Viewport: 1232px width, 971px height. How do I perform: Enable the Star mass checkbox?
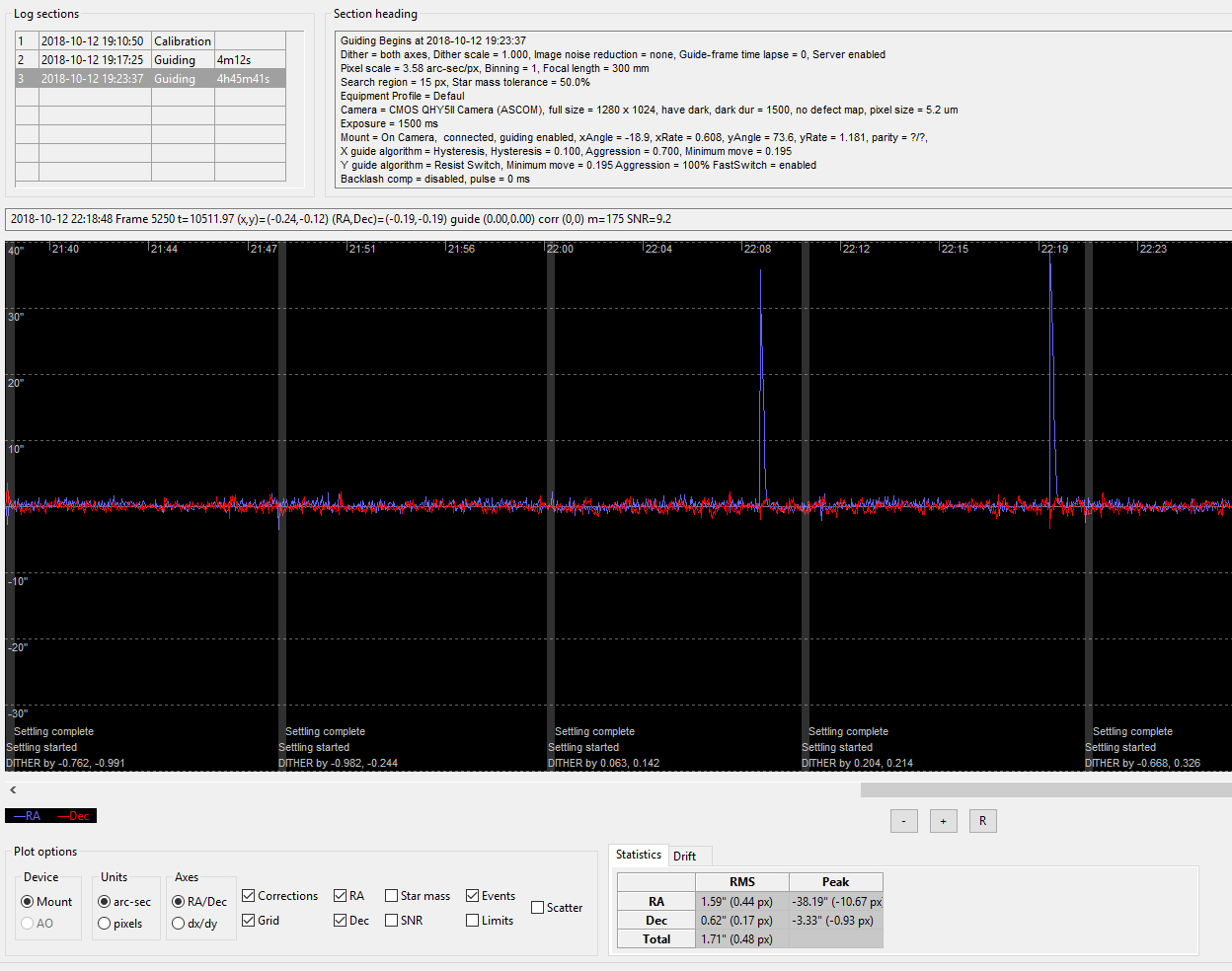392,896
